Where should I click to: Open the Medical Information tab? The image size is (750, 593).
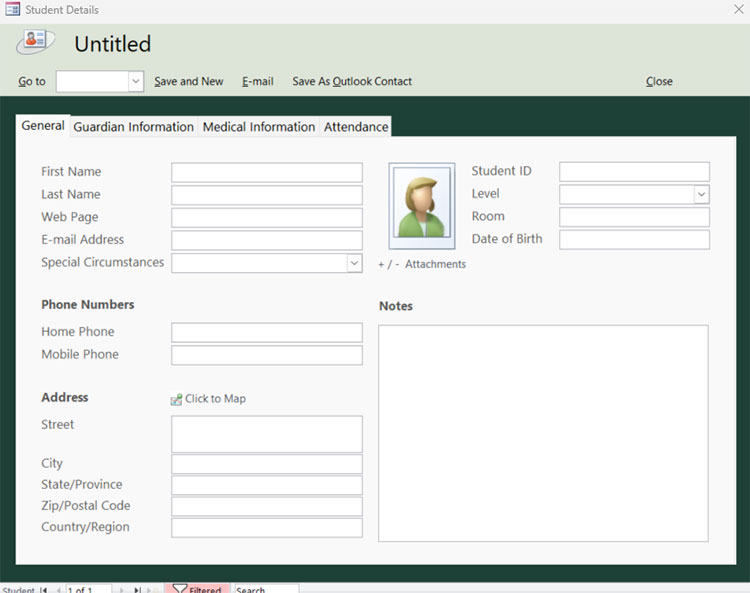259,127
